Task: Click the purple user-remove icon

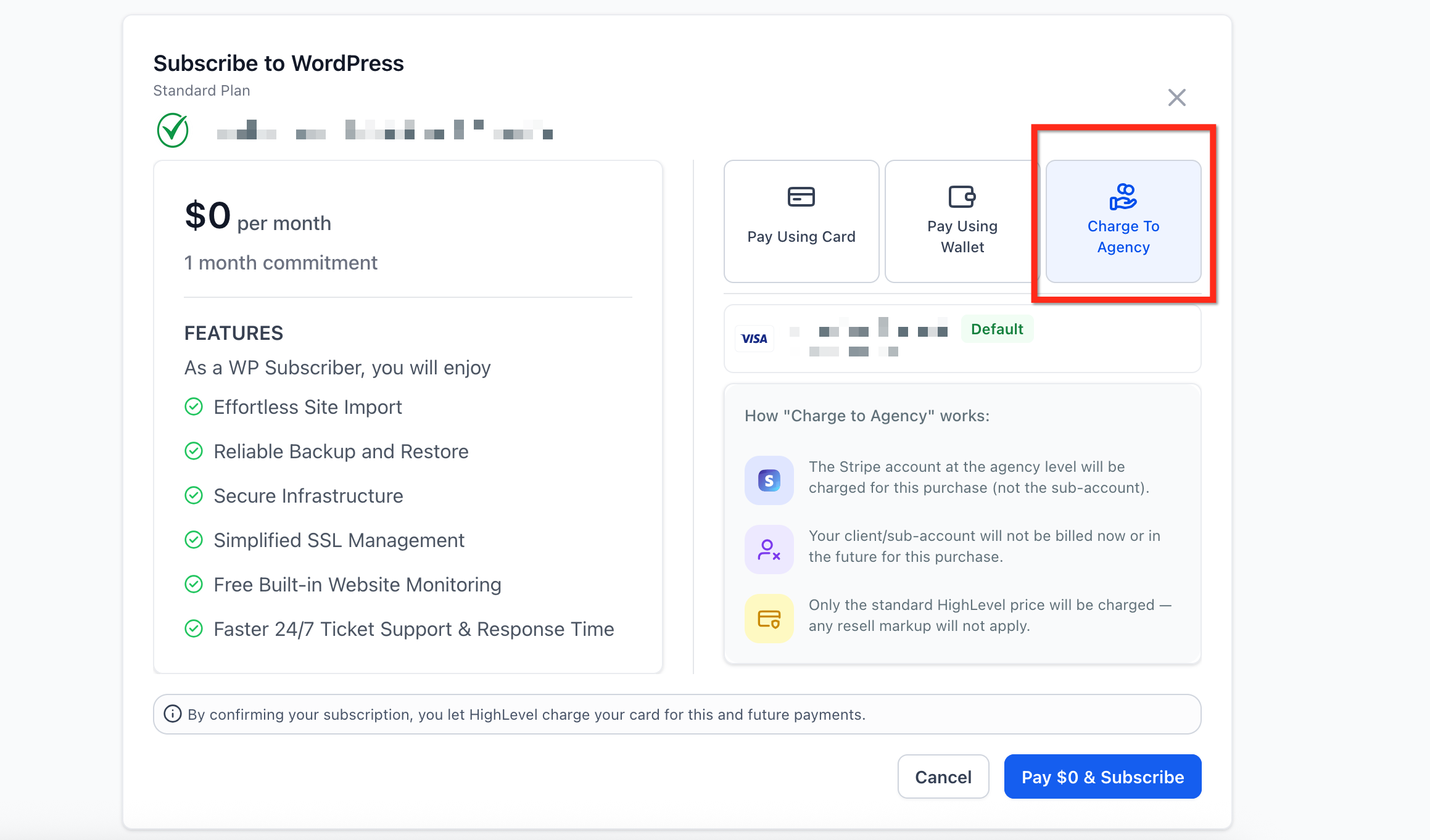Action: pos(769,549)
